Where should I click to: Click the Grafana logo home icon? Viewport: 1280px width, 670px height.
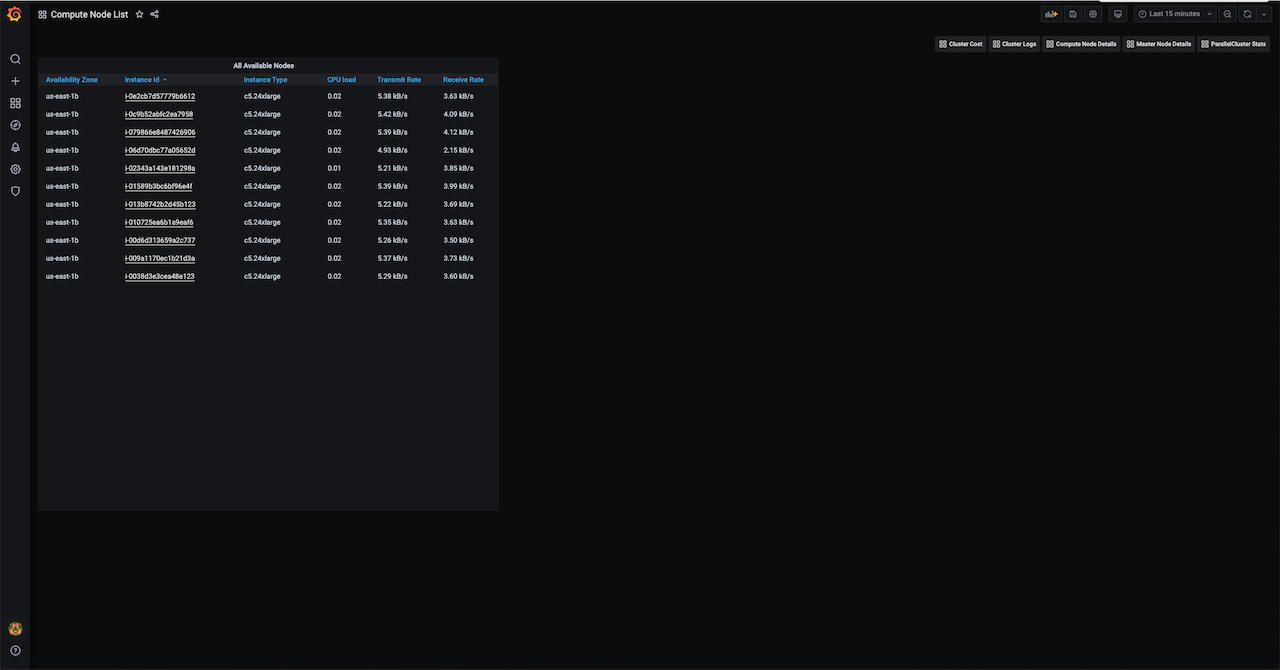point(14,14)
